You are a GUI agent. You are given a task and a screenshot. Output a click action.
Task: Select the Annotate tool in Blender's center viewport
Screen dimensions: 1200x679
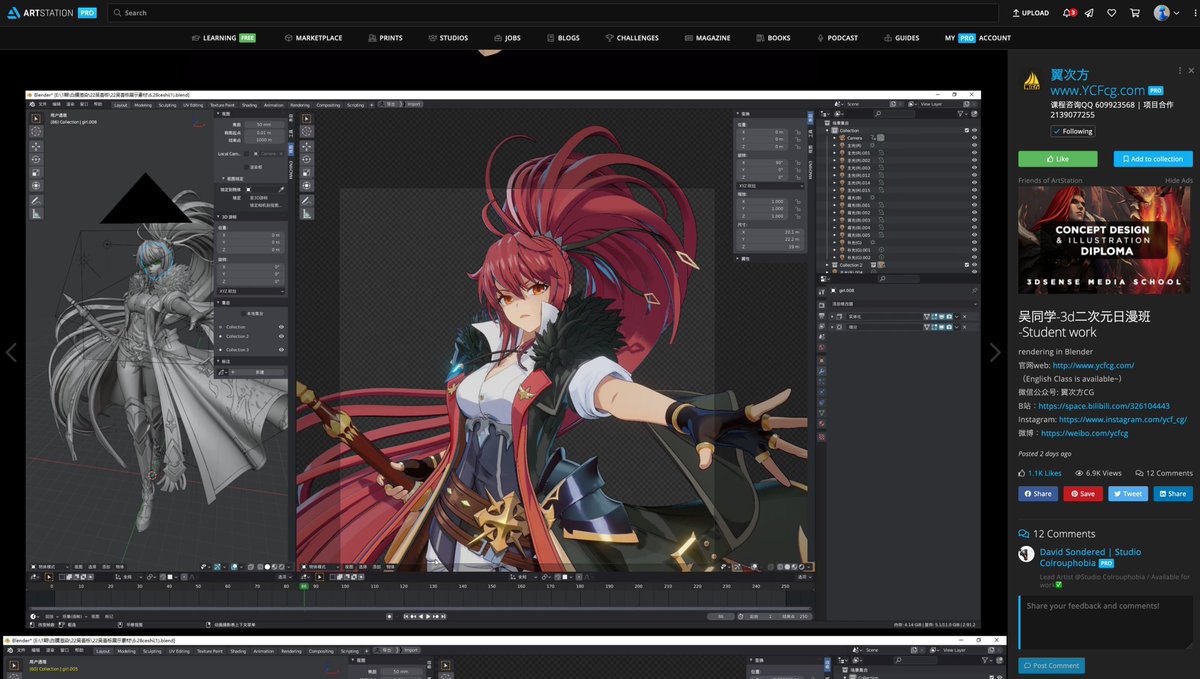tap(308, 200)
